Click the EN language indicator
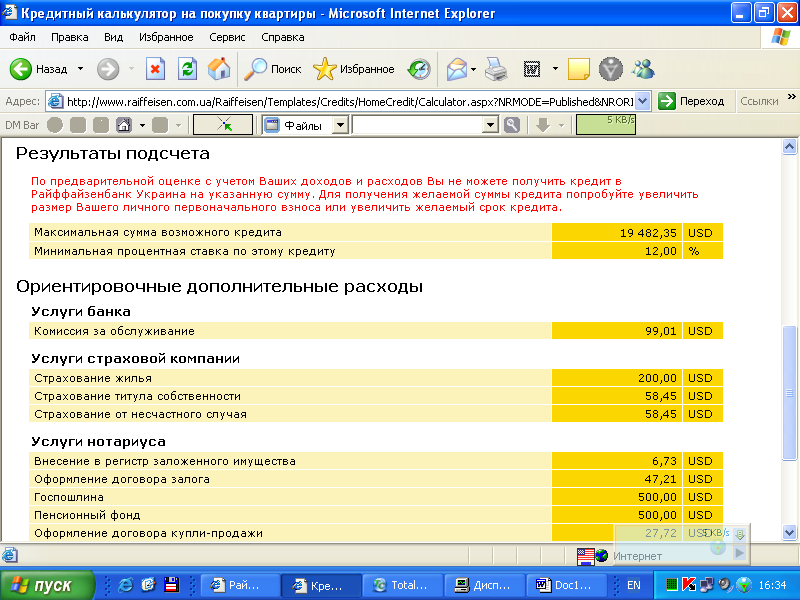Screen dimensions: 800x600 [x=634, y=585]
